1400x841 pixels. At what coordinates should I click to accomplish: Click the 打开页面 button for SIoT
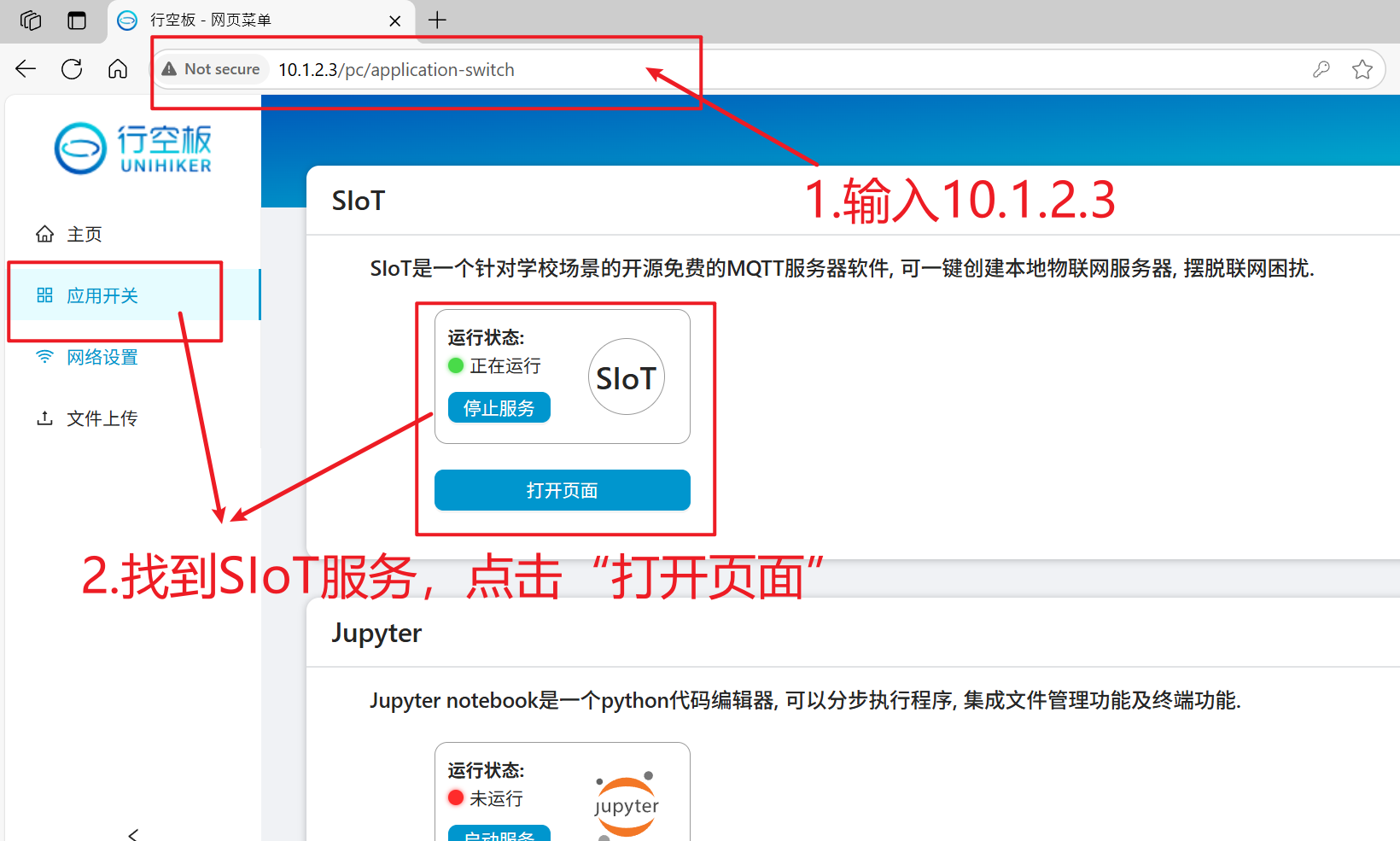point(563,490)
